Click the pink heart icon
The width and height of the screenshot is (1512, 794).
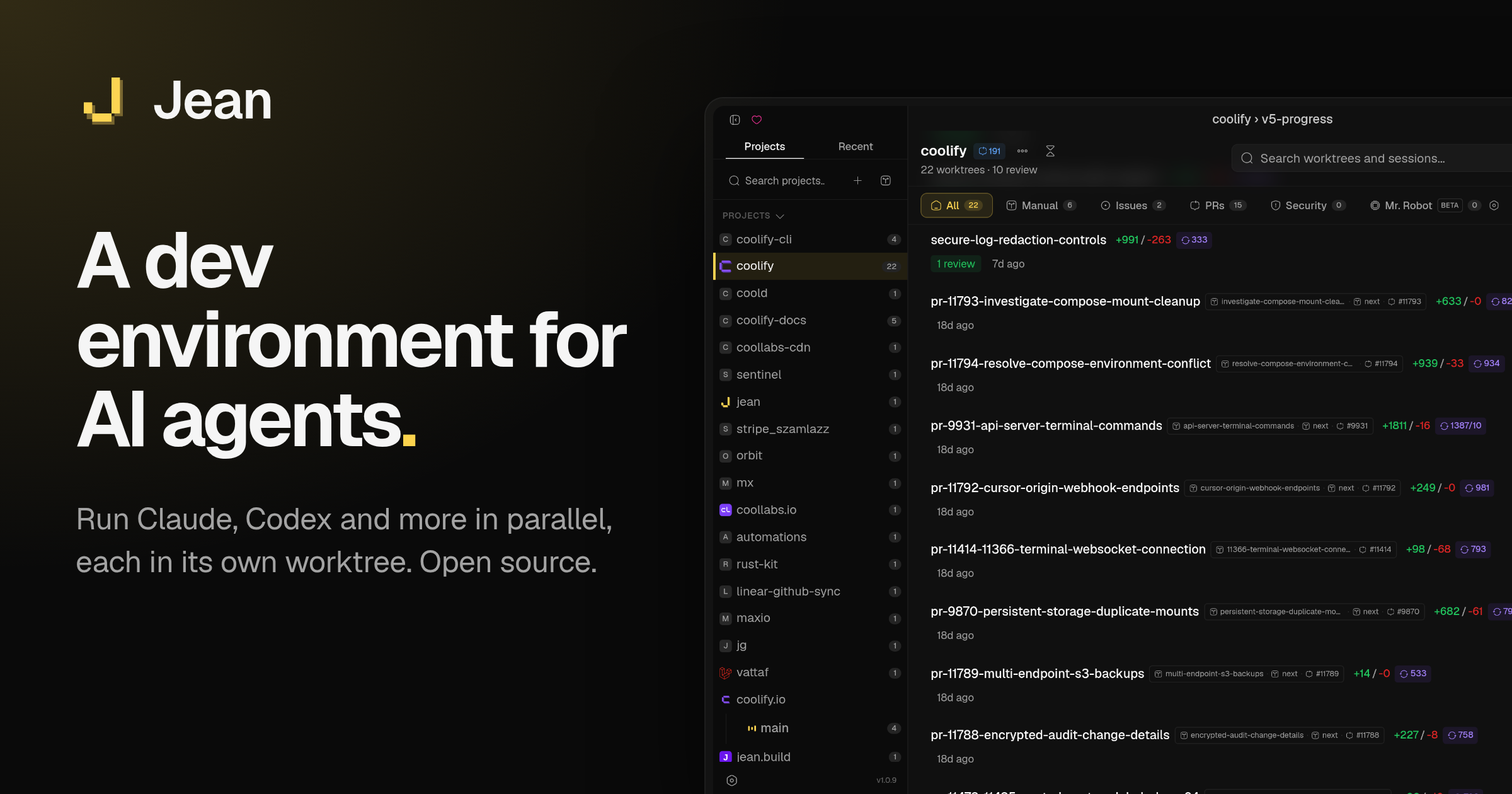tap(757, 120)
